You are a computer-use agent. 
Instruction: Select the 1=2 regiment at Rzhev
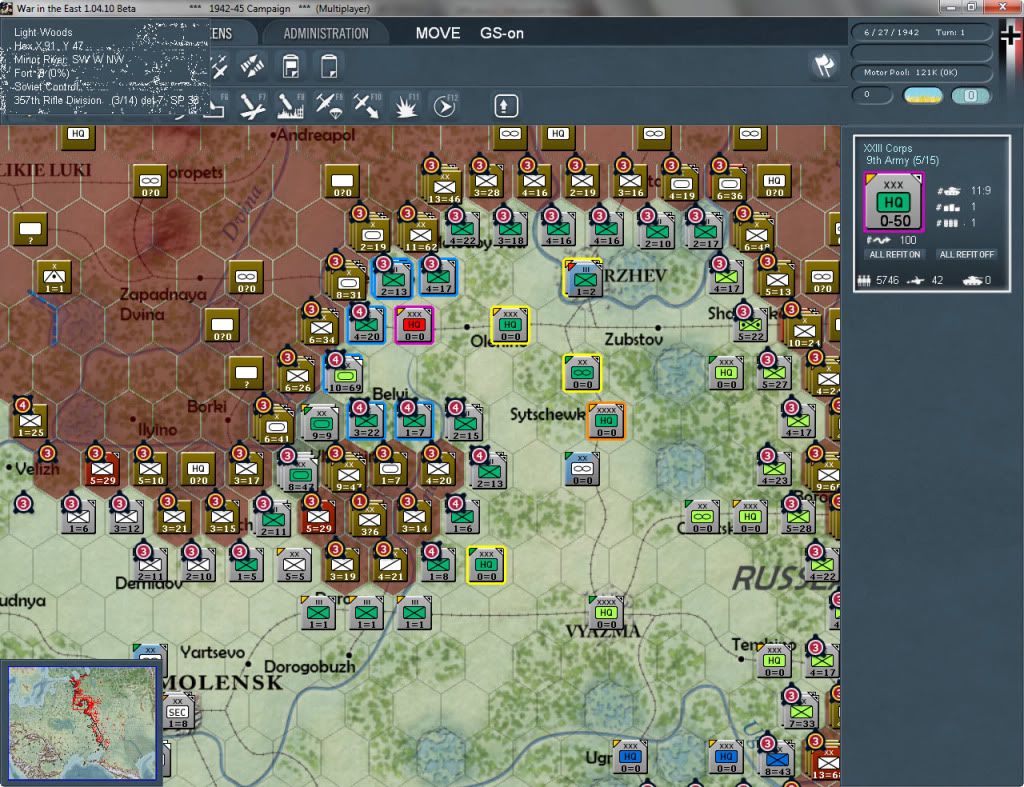click(x=584, y=278)
